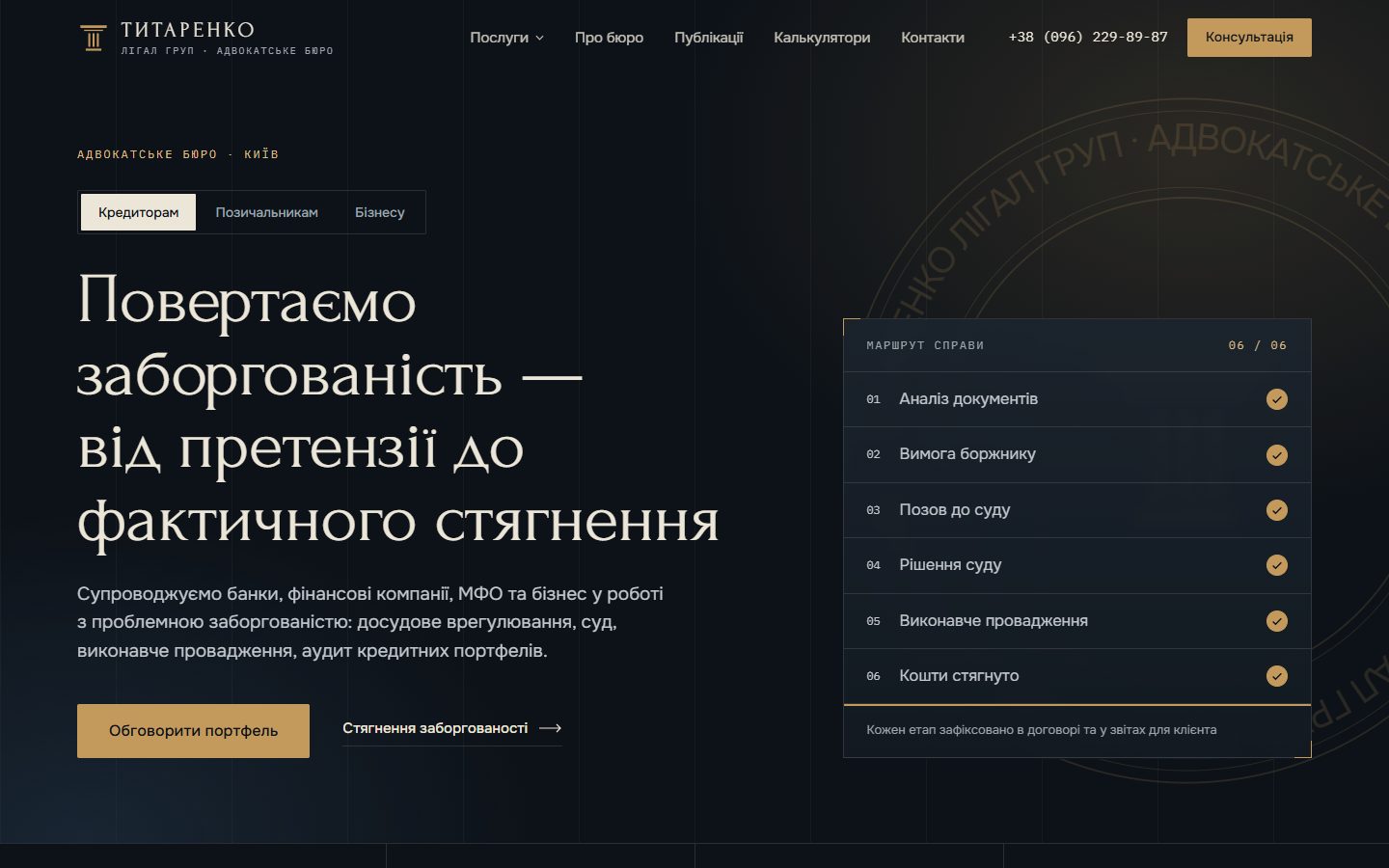Expand the Послуги dropdown menu
The image size is (1389, 868).
(x=506, y=38)
